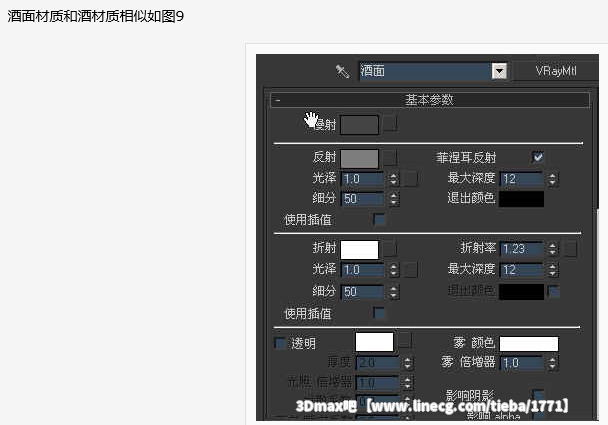This screenshot has height=425, width=608.
Task: Click the VRayMtl material type button
Action: click(x=556, y=71)
